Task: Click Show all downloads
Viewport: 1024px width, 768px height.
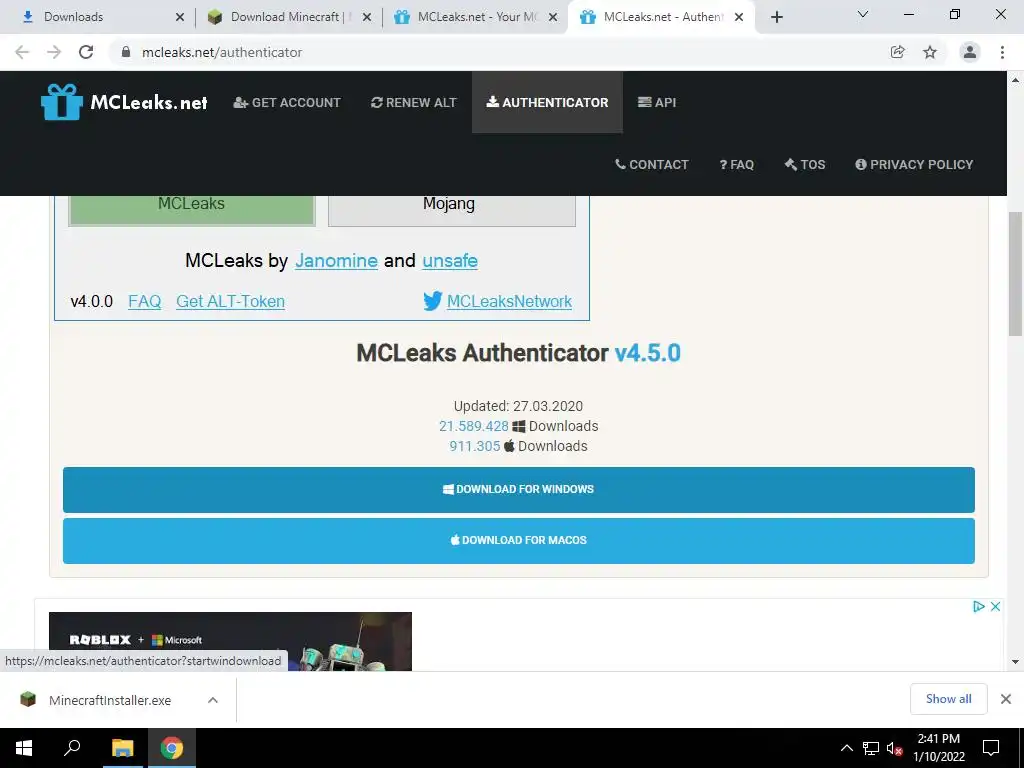Action: 948,699
